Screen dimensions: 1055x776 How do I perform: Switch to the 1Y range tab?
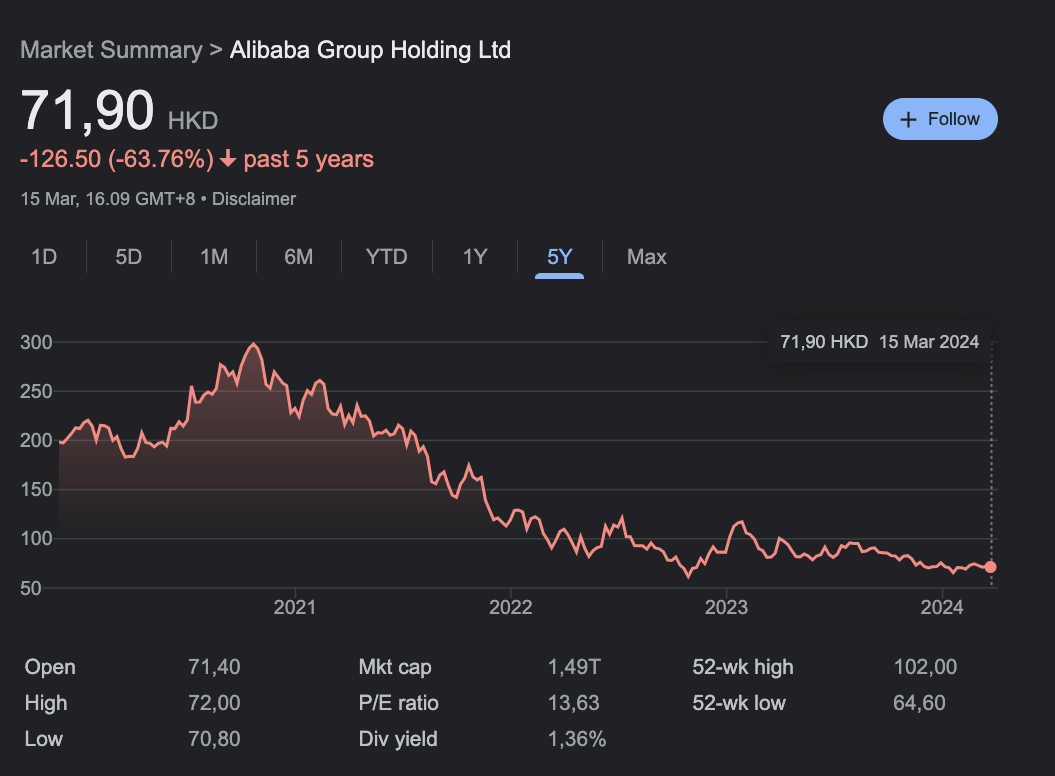coord(474,257)
